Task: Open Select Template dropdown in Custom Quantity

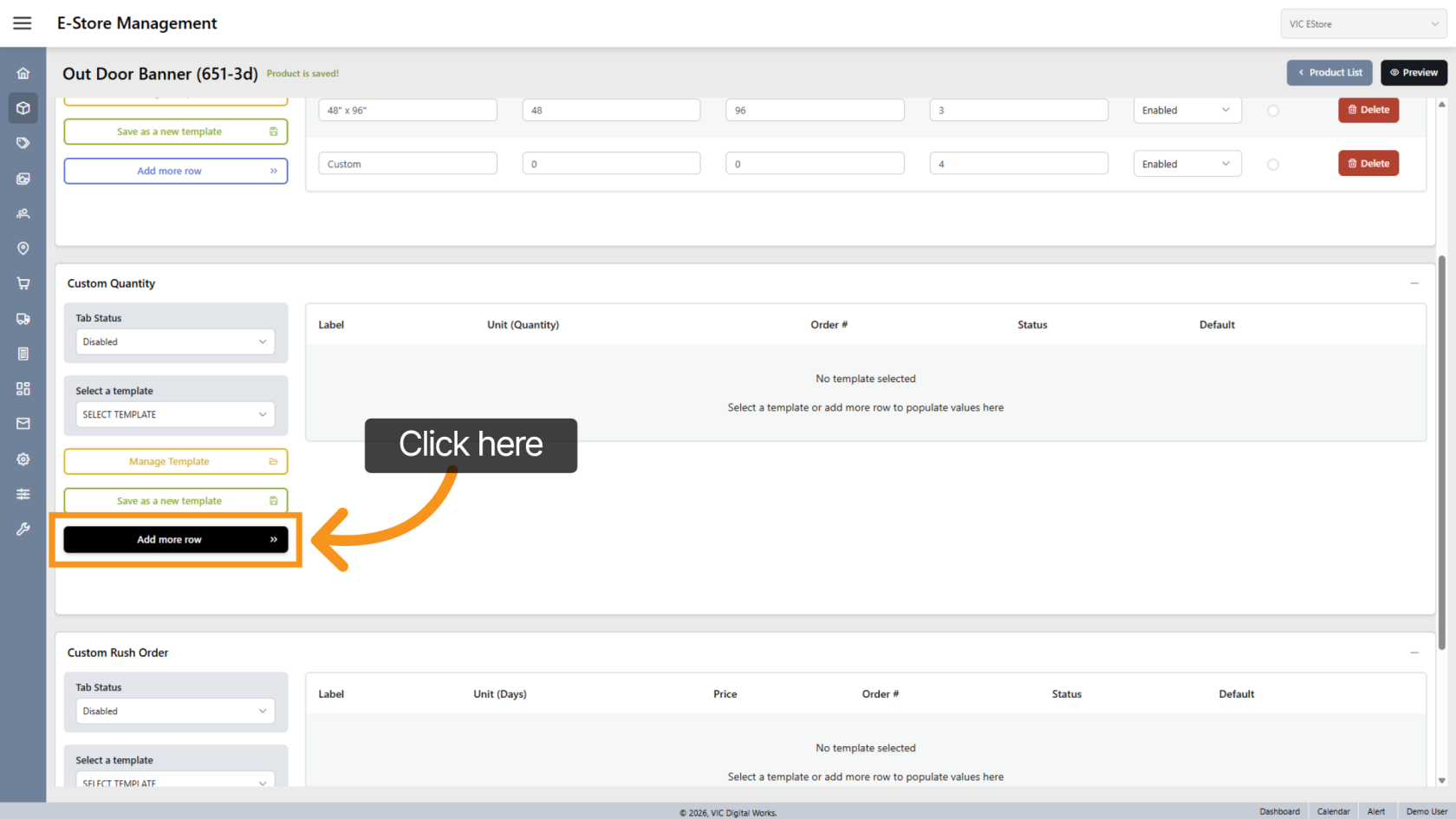Action: pyautogui.click(x=175, y=415)
